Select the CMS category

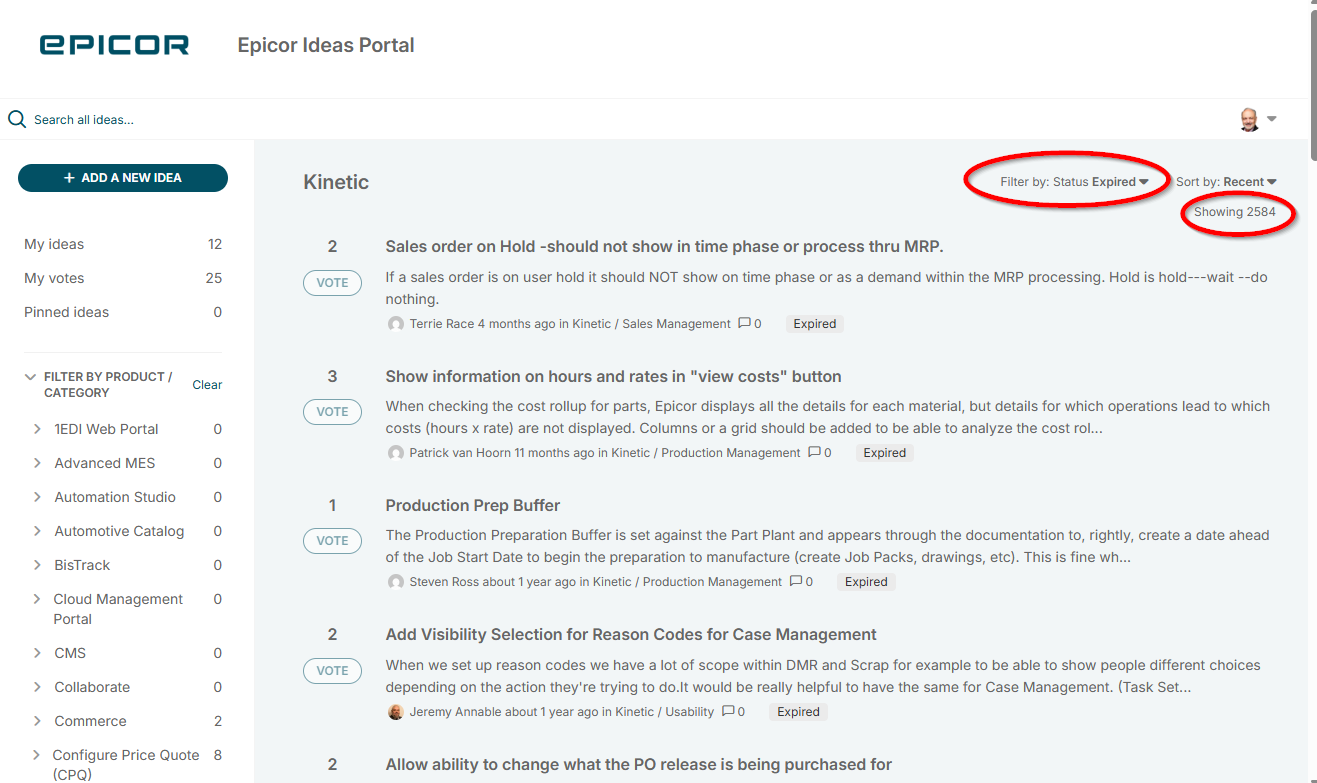click(x=70, y=653)
